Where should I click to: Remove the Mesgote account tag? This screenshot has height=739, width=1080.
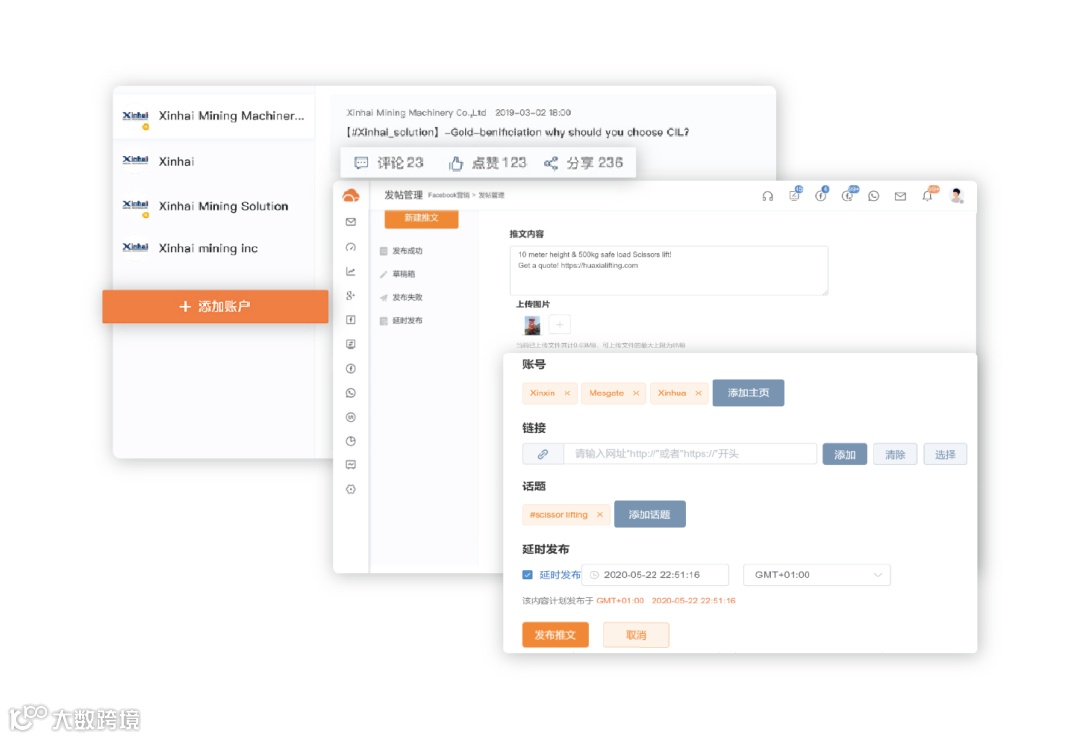tap(636, 393)
